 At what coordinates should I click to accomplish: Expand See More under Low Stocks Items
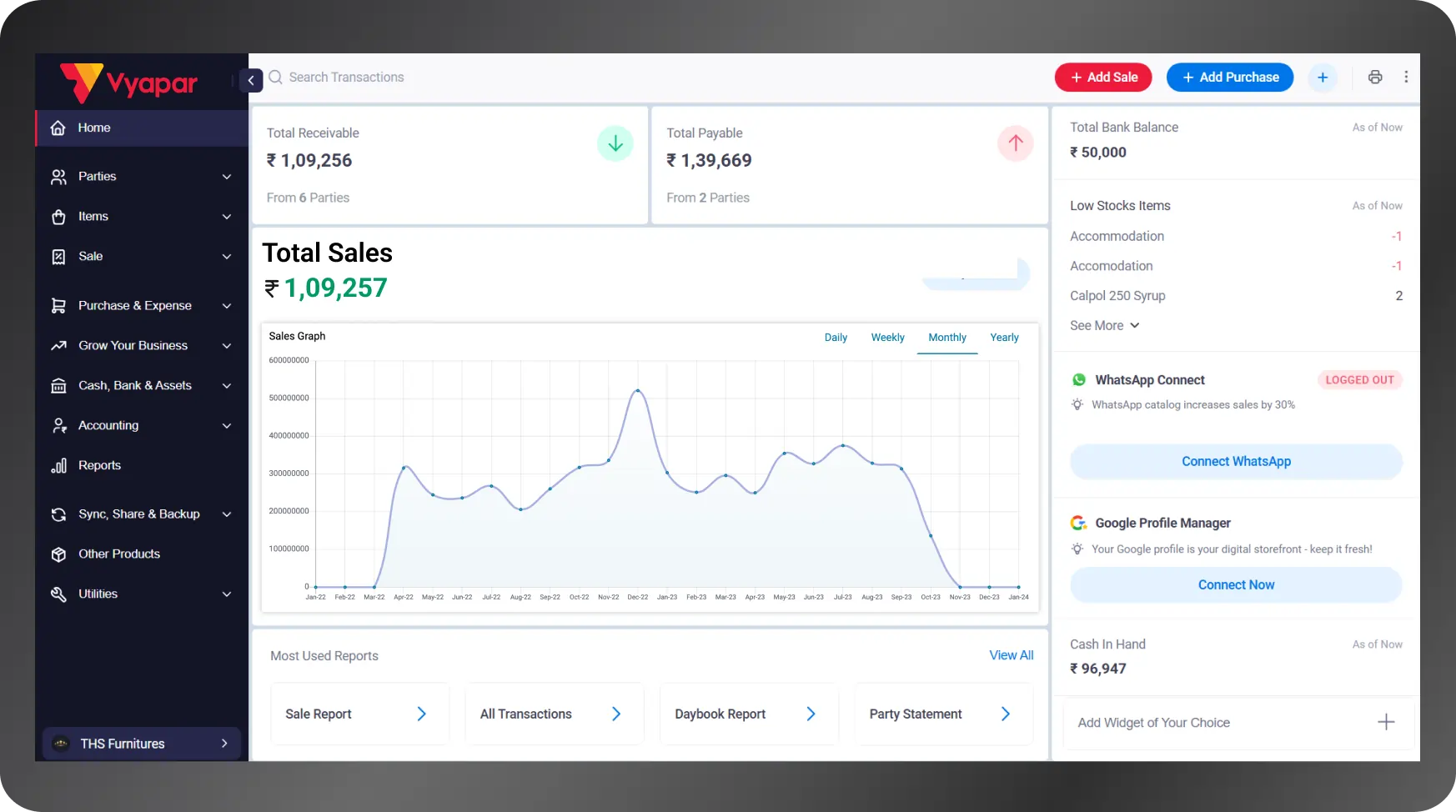coord(1104,325)
